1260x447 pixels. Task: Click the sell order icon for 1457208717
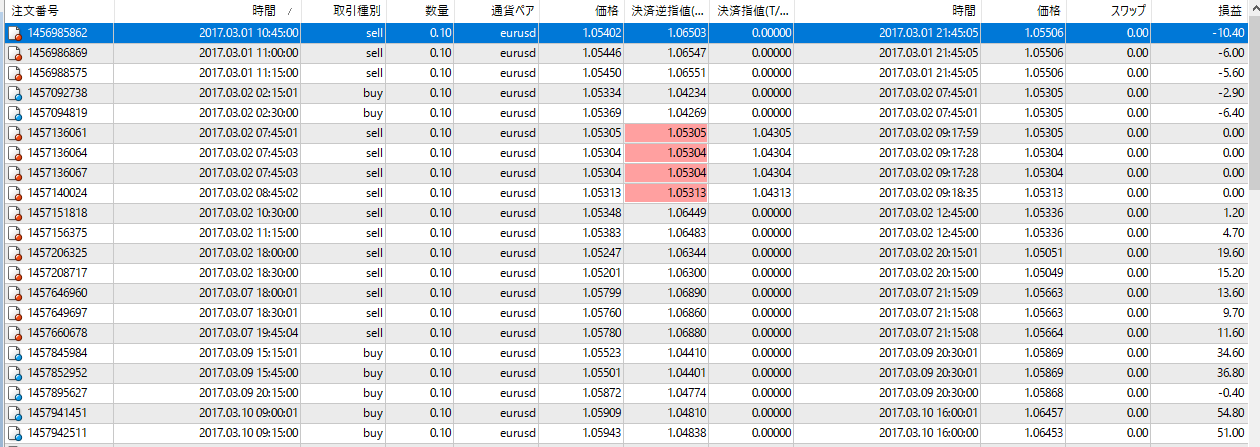(14, 273)
